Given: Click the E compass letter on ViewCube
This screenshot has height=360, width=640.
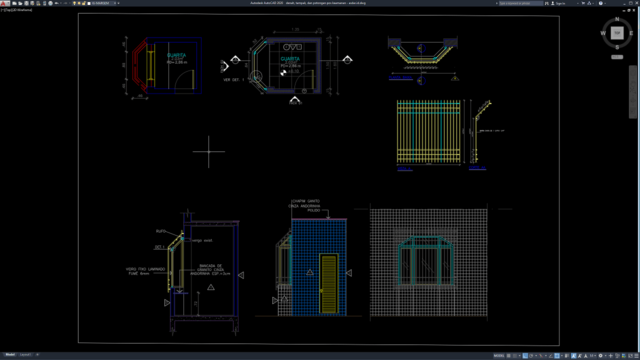Looking at the screenshot, I should 631,33.
